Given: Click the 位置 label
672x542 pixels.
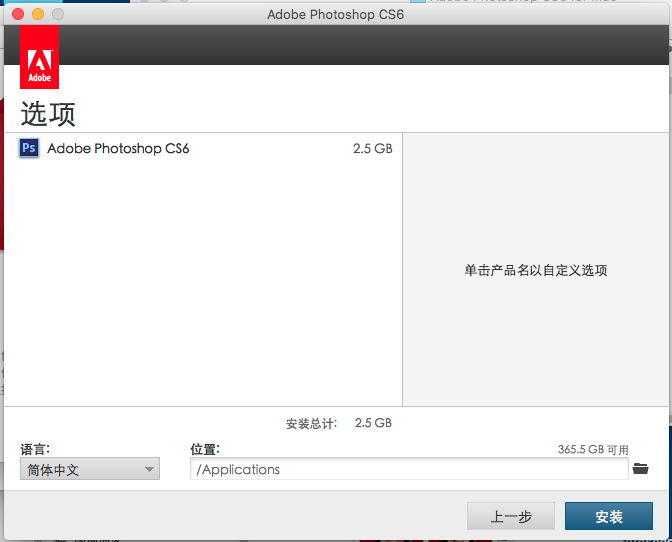Looking at the screenshot, I should tap(205, 449).
